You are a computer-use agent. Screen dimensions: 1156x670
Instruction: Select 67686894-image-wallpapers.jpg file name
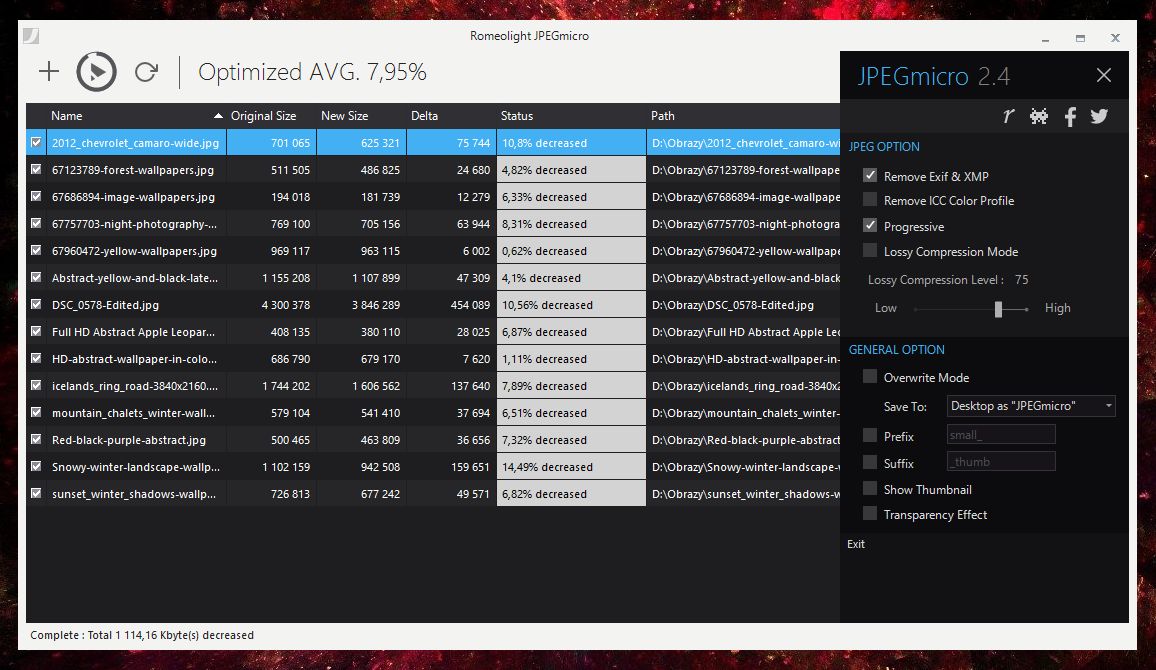[x=133, y=197]
